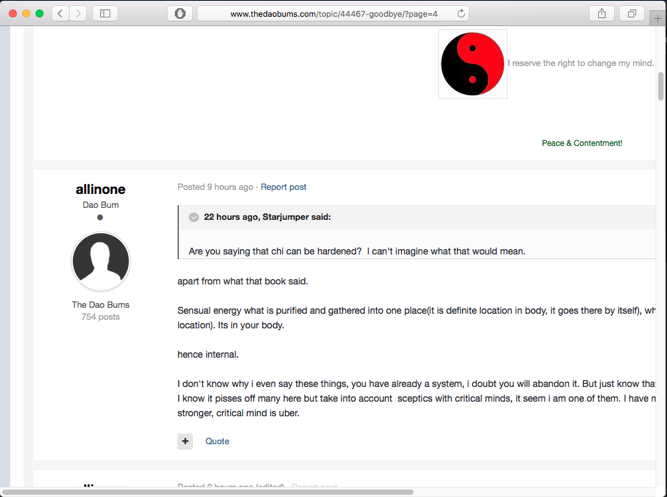Image resolution: width=667 pixels, height=497 pixels.
Task: Click 'The Dao Bums' group label
Action: tap(100, 305)
